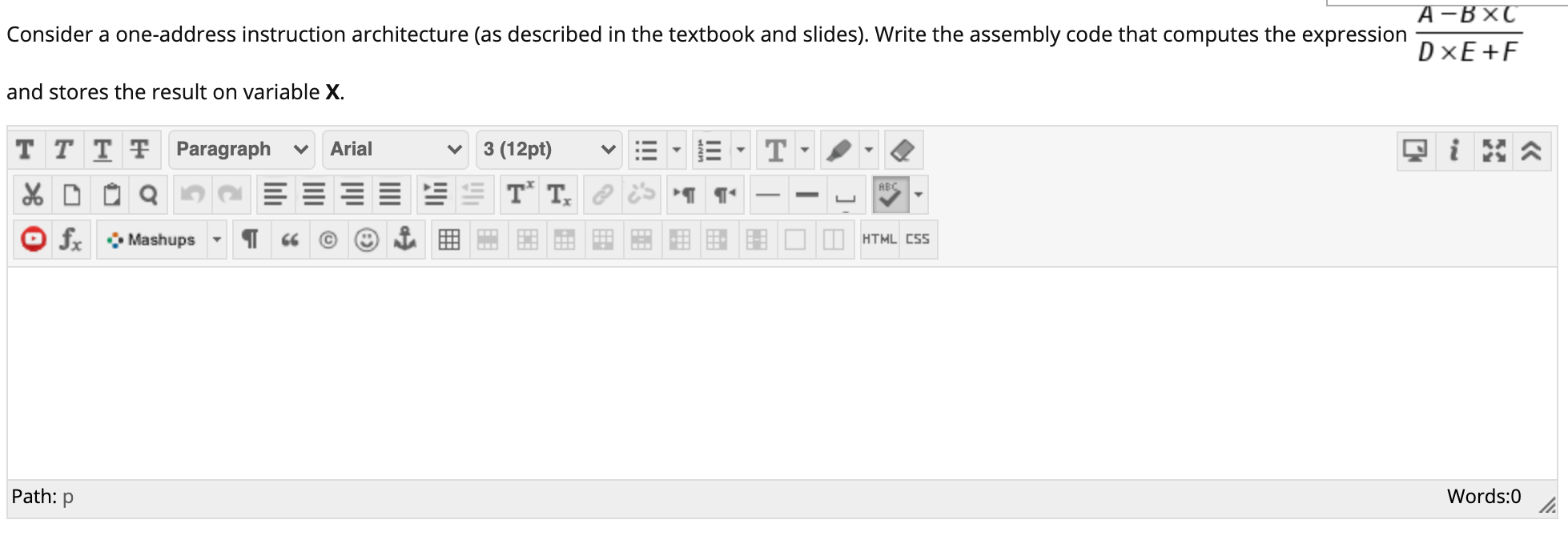
Task: Open the Arial font family dropdown
Action: (x=395, y=149)
